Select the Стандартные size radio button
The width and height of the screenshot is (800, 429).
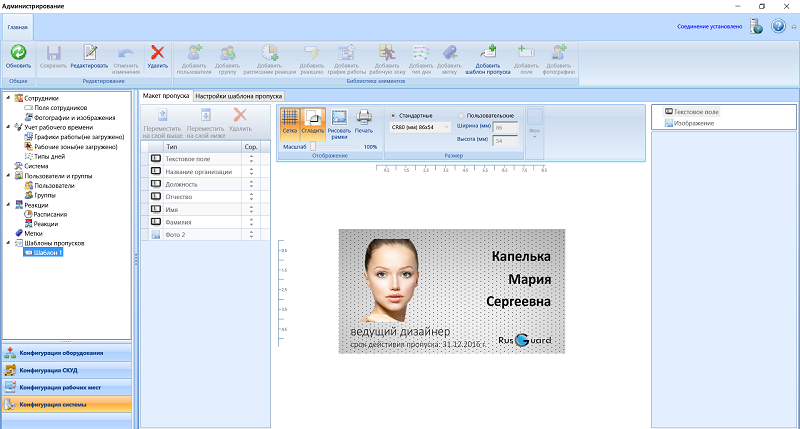click(x=393, y=115)
